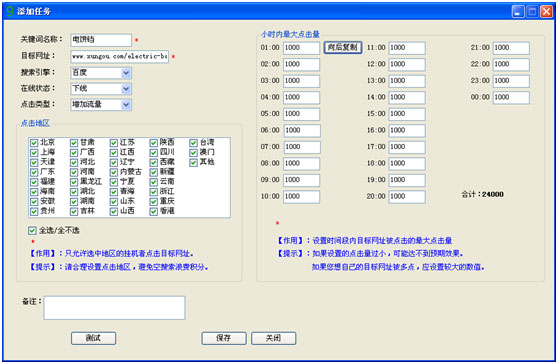Click the 10:00 click limit field

[x=301, y=197]
